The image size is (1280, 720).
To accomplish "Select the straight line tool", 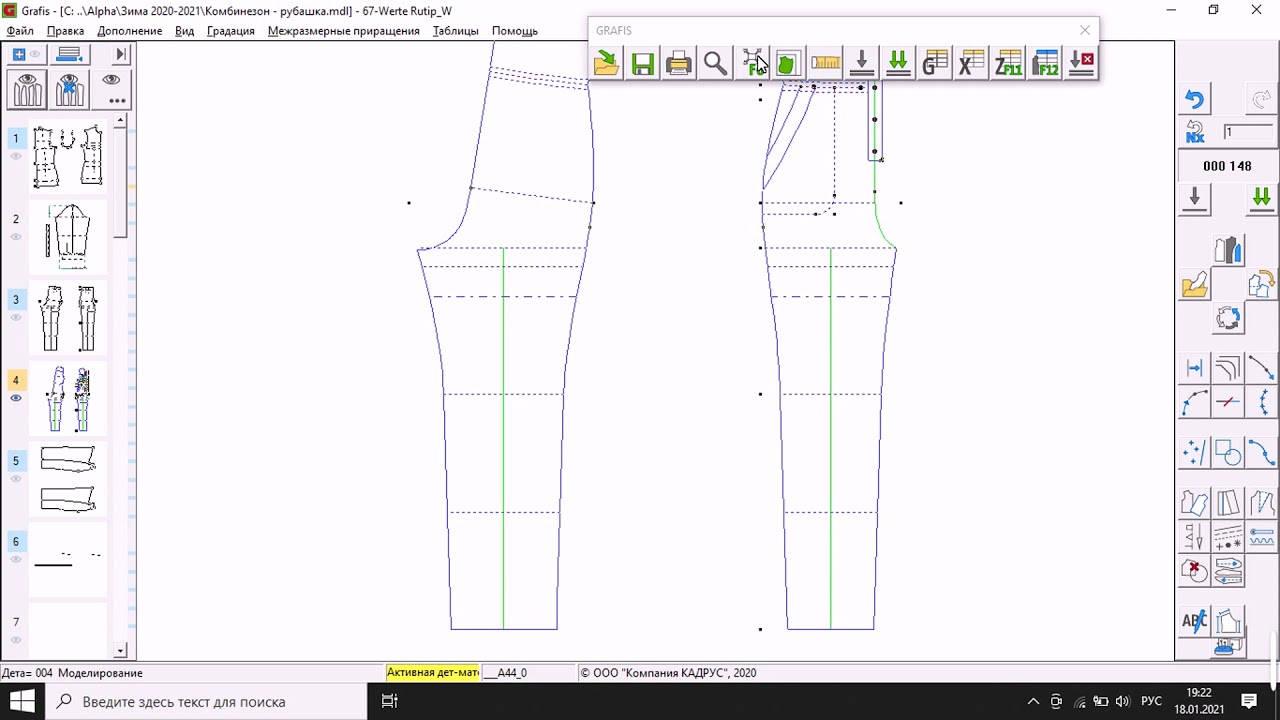I will coord(1261,369).
